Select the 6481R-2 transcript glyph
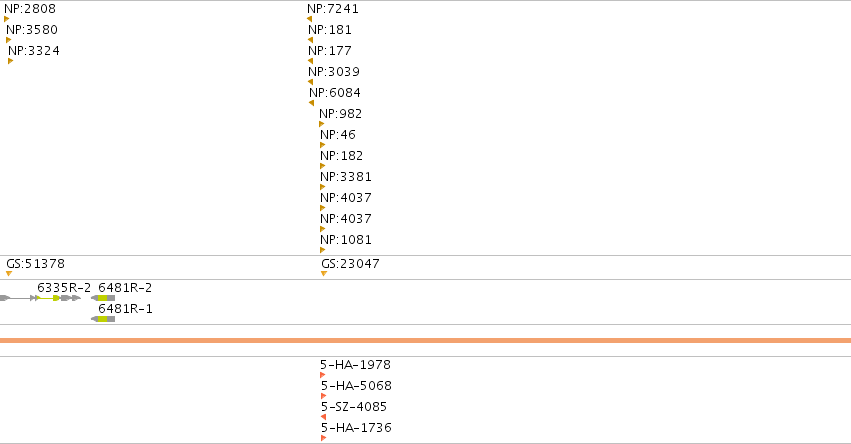Image resolution: width=851 pixels, height=444 pixels. (x=103, y=298)
